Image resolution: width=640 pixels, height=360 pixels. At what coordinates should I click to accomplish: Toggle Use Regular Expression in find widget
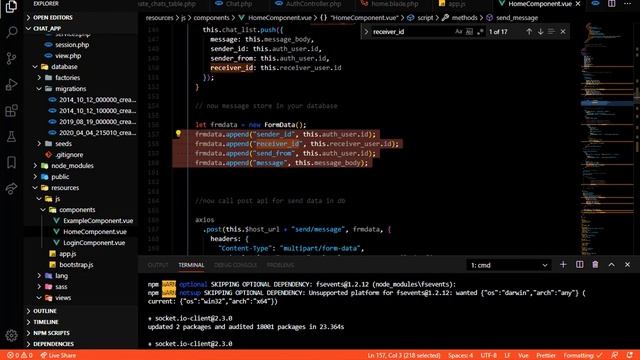[x=480, y=31]
